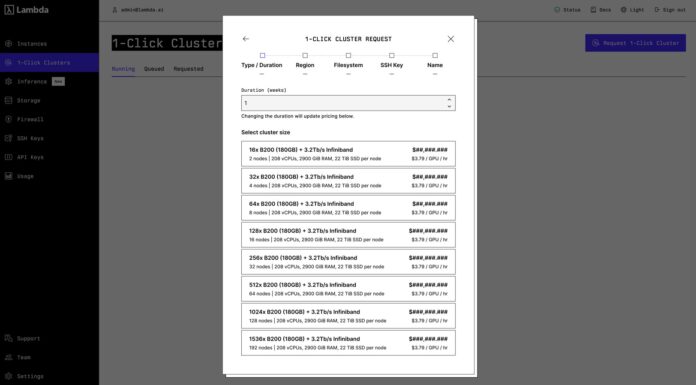Select the Type / Duration step marker
Screen dimensions: 696x385
point(262,56)
